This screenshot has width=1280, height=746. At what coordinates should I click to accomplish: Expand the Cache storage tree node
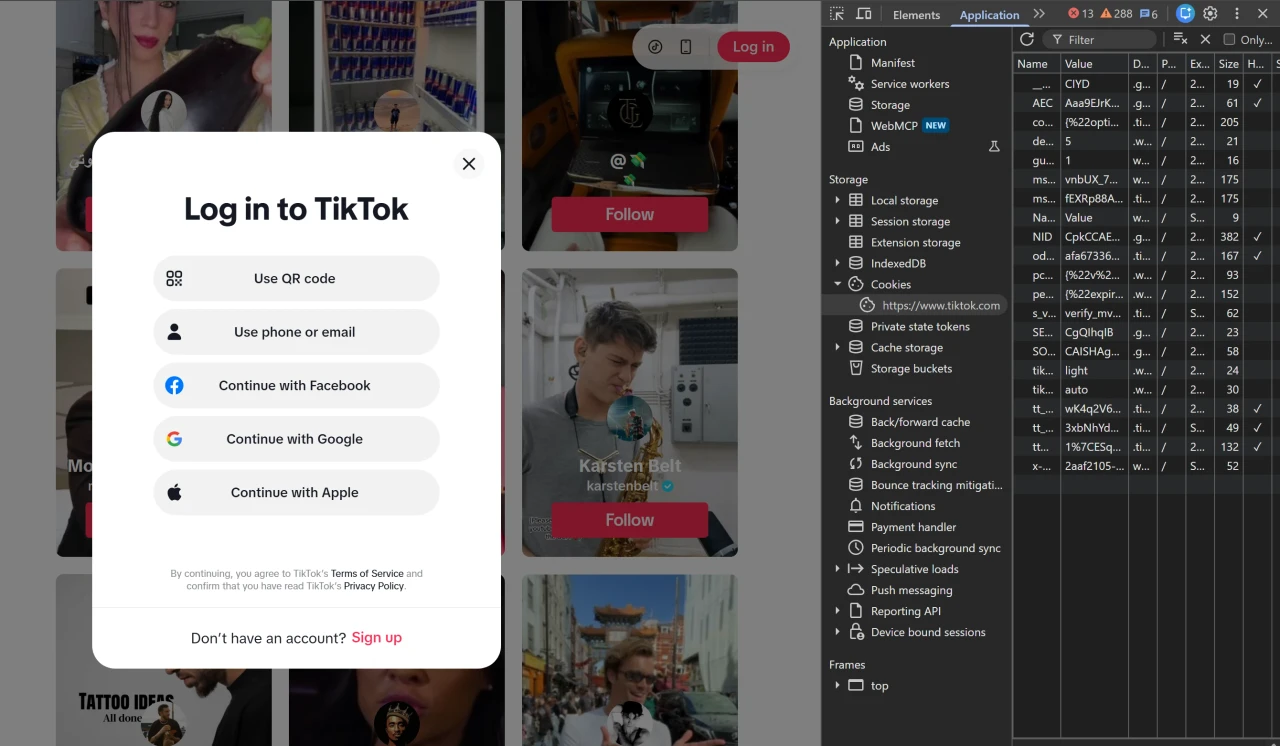[837, 347]
